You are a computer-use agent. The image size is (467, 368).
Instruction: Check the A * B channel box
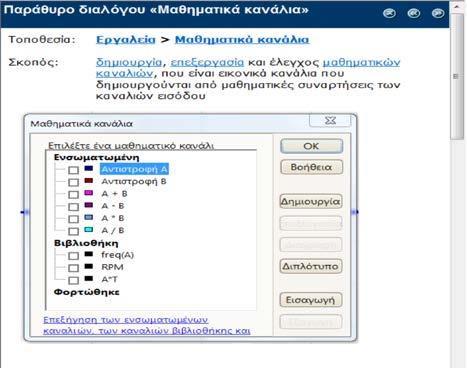(x=73, y=219)
